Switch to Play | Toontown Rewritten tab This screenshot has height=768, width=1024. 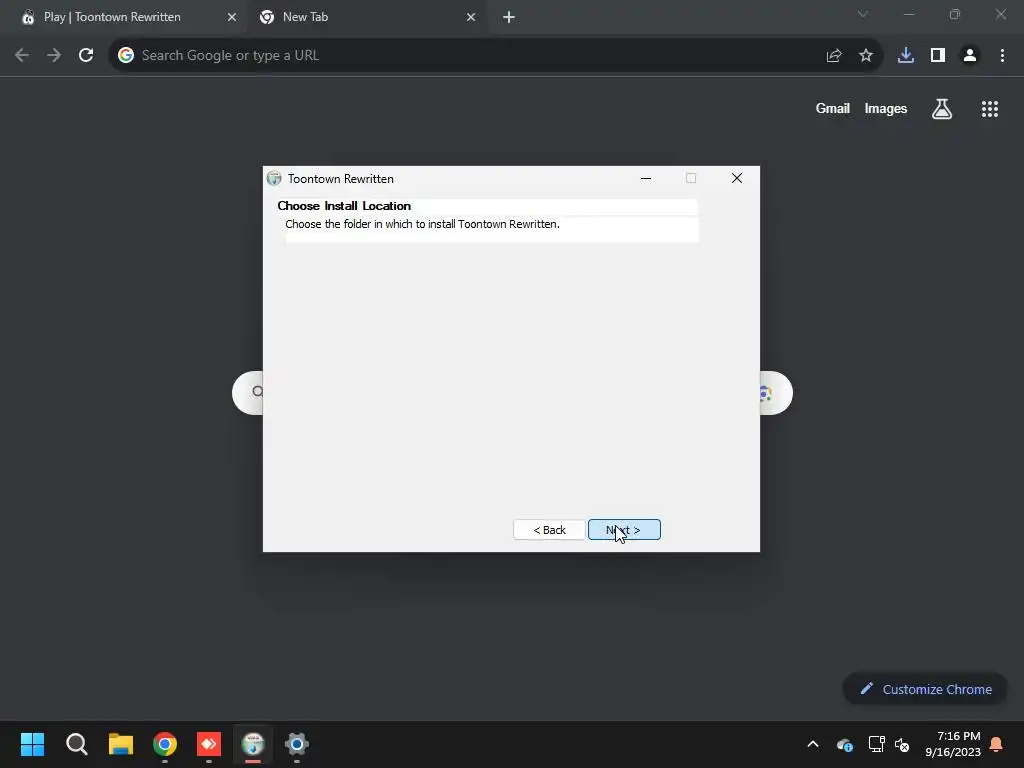(124, 17)
